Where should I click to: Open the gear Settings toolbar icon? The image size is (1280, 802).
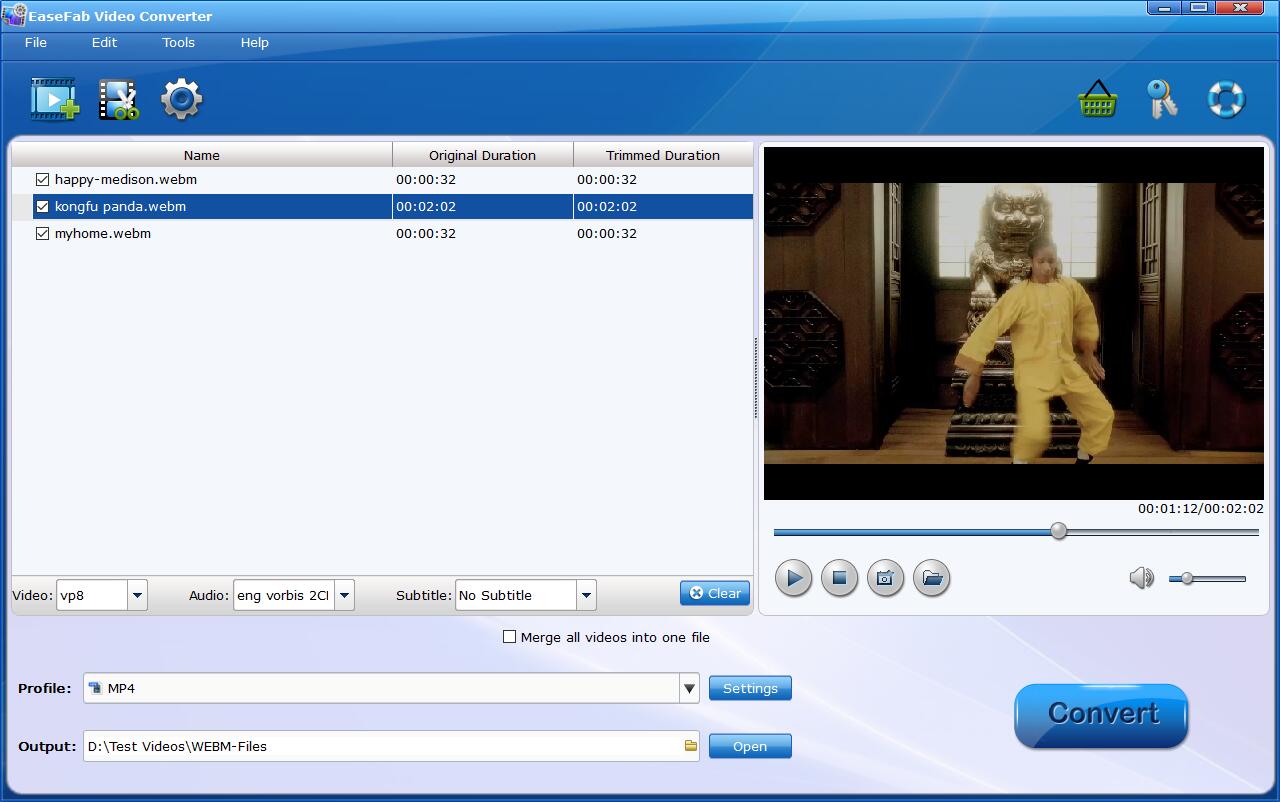[182, 99]
